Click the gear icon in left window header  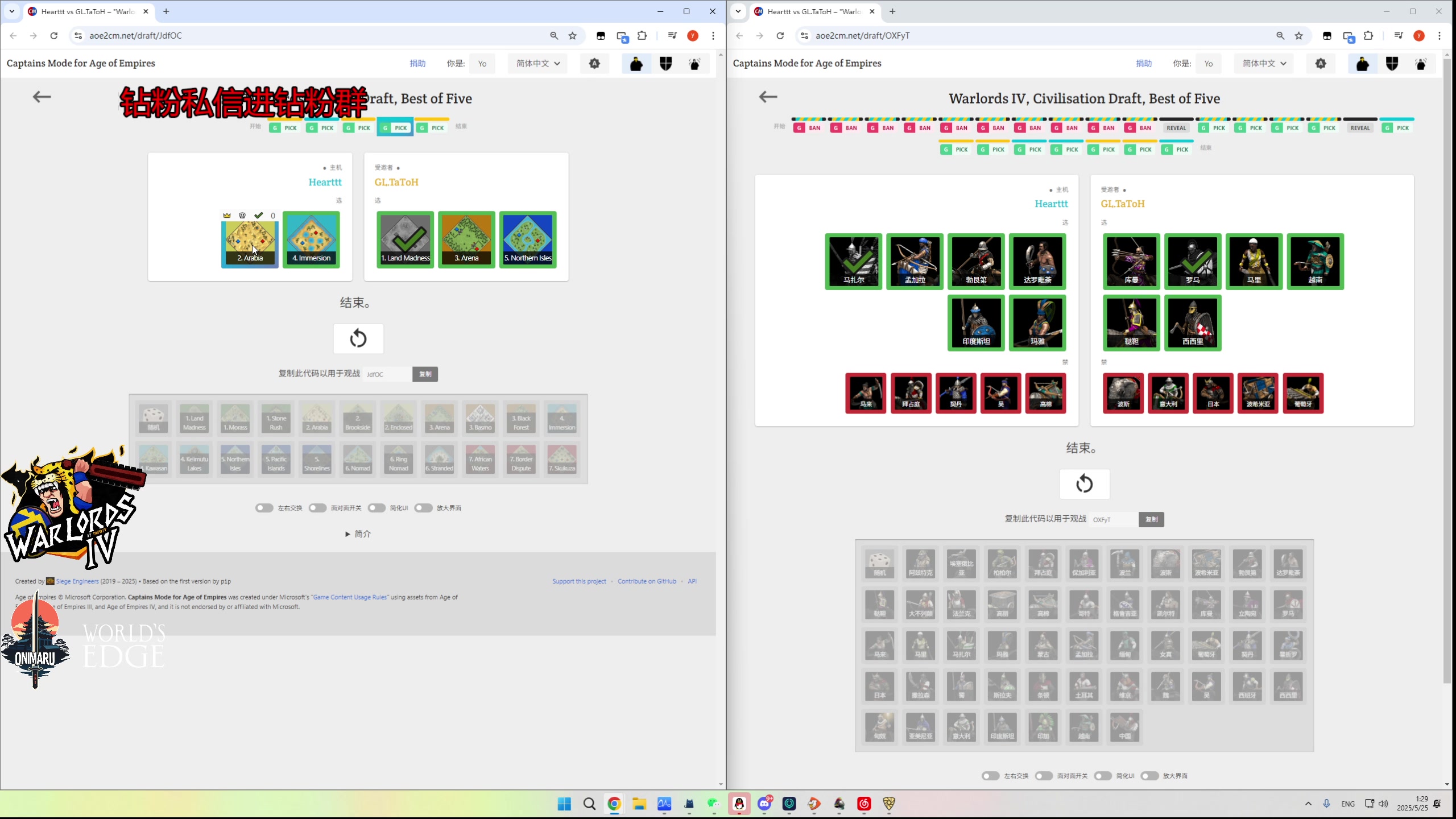click(x=594, y=64)
